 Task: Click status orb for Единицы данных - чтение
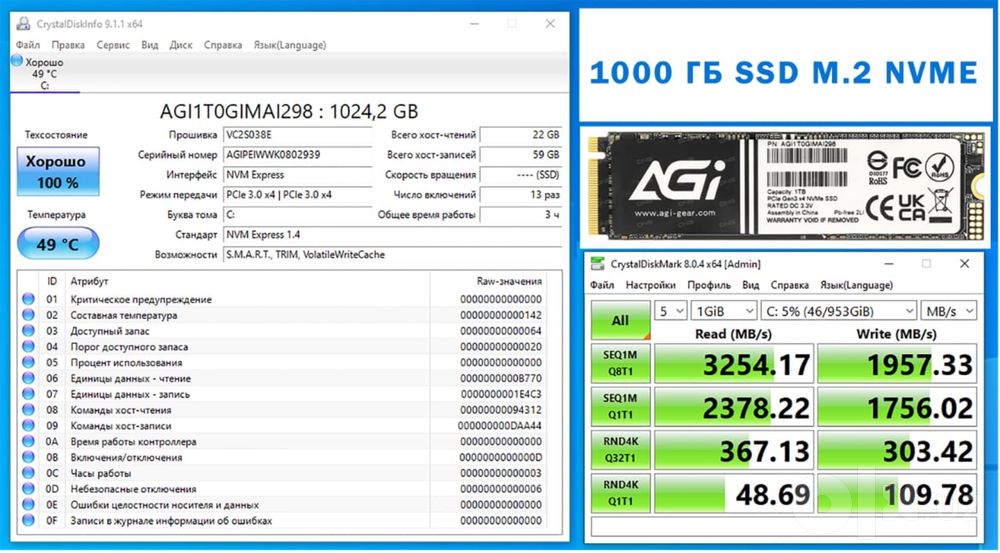tap(28, 378)
